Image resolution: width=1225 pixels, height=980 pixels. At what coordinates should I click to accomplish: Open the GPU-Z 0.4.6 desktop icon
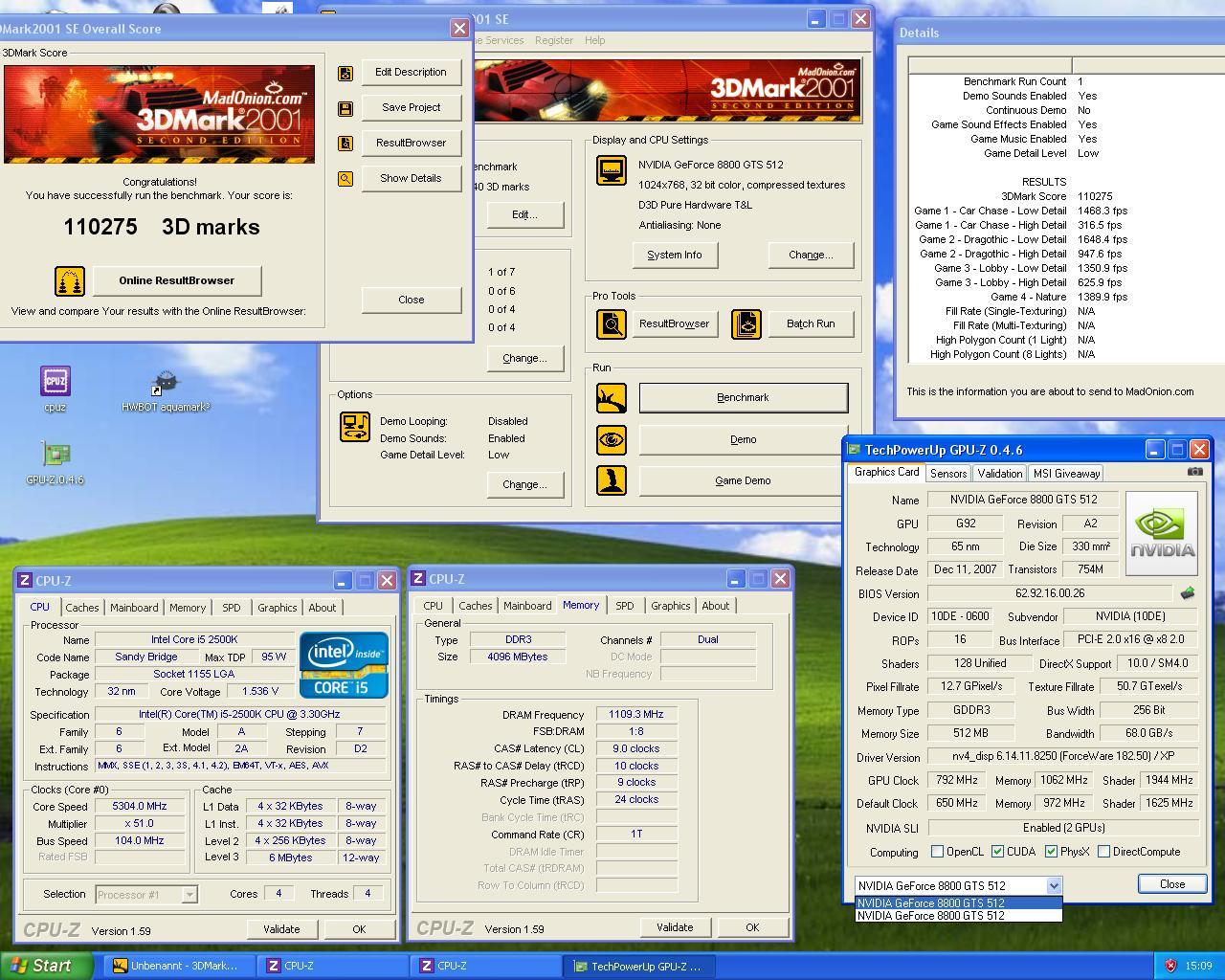tap(56, 455)
